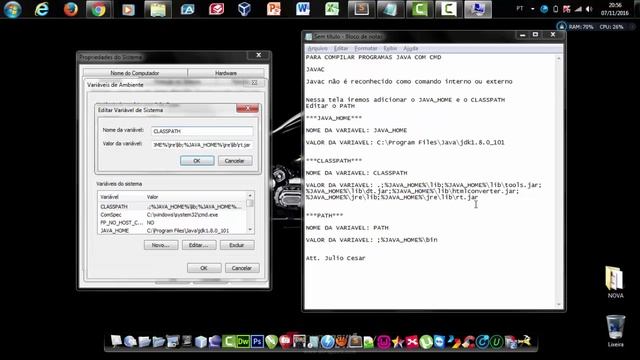
Task: Open the star icon in the dock
Action: tap(398, 342)
